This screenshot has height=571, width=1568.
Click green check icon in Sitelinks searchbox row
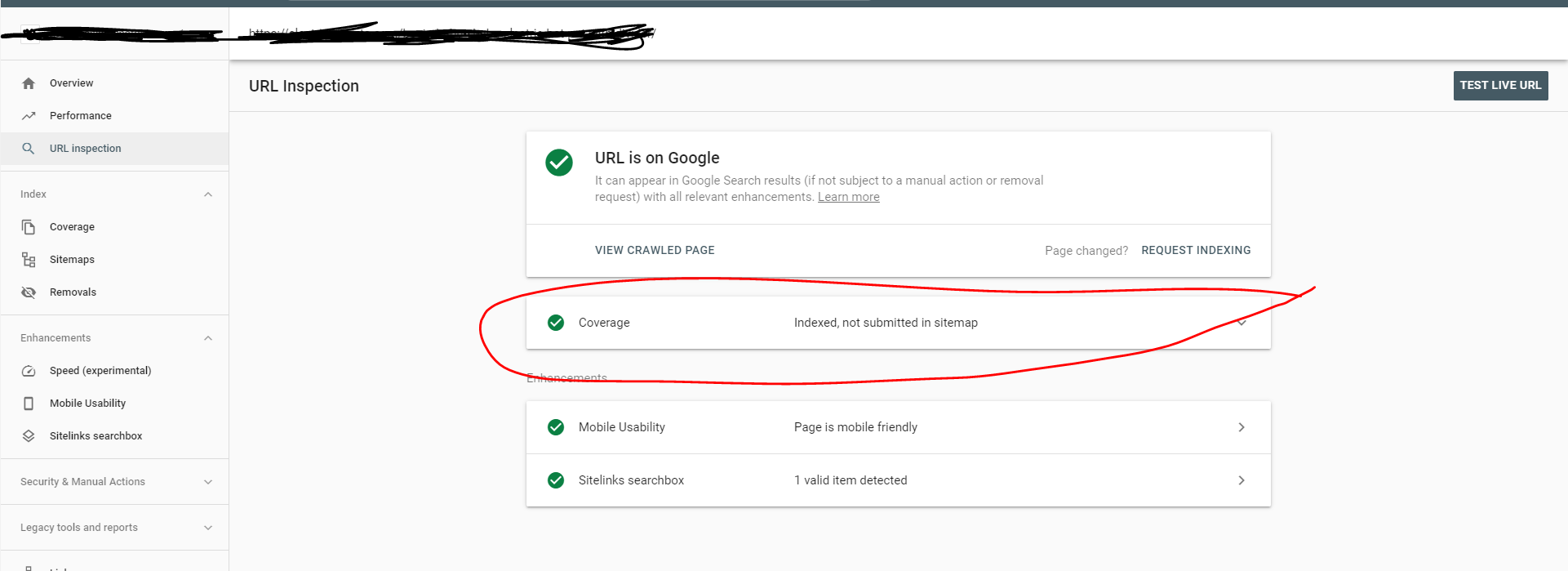point(556,480)
